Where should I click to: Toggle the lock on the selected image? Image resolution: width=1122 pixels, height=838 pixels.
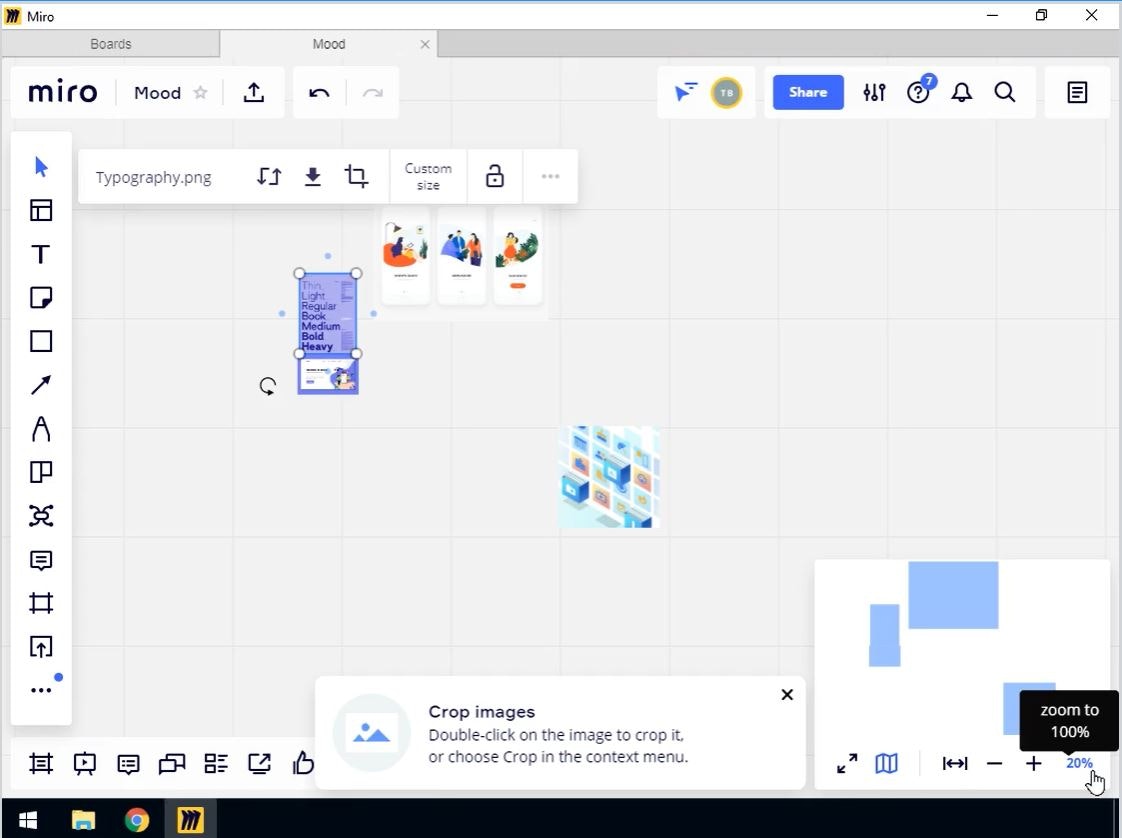494,176
